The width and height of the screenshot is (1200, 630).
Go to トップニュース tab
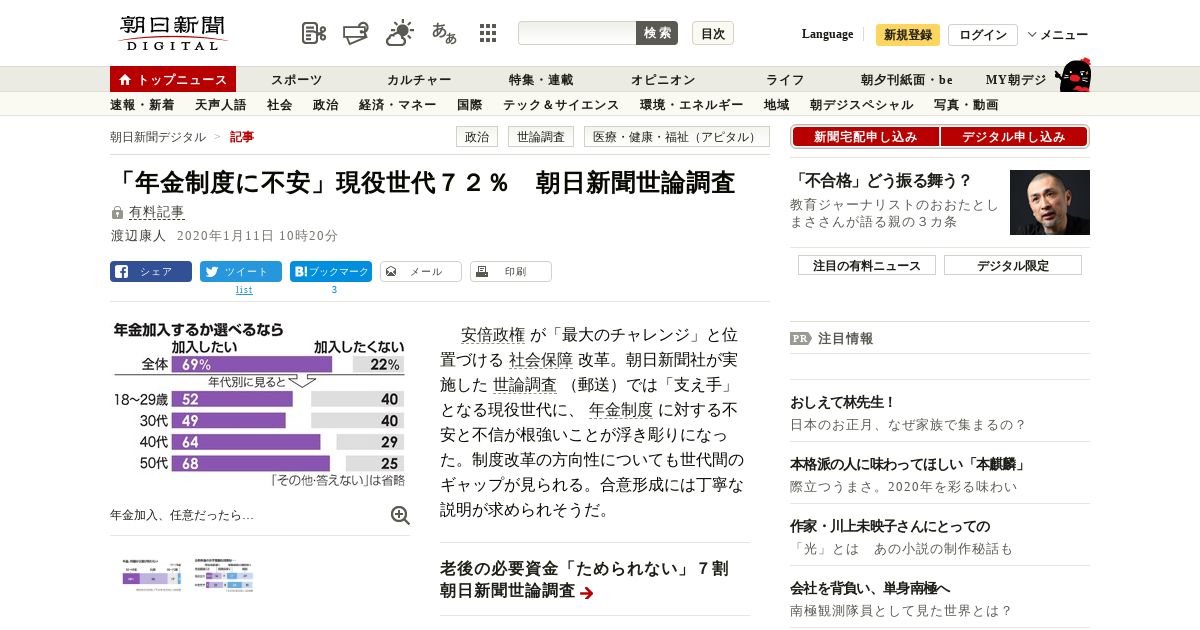(x=173, y=79)
